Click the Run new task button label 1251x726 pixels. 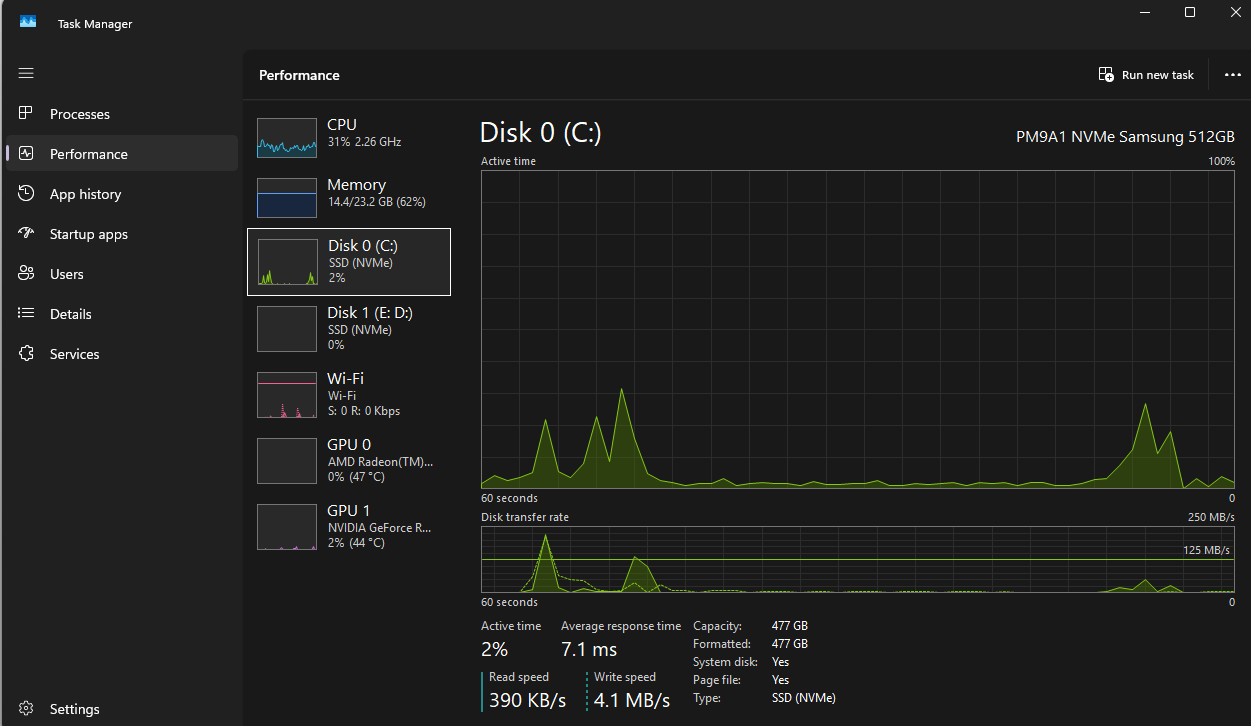tap(1158, 75)
